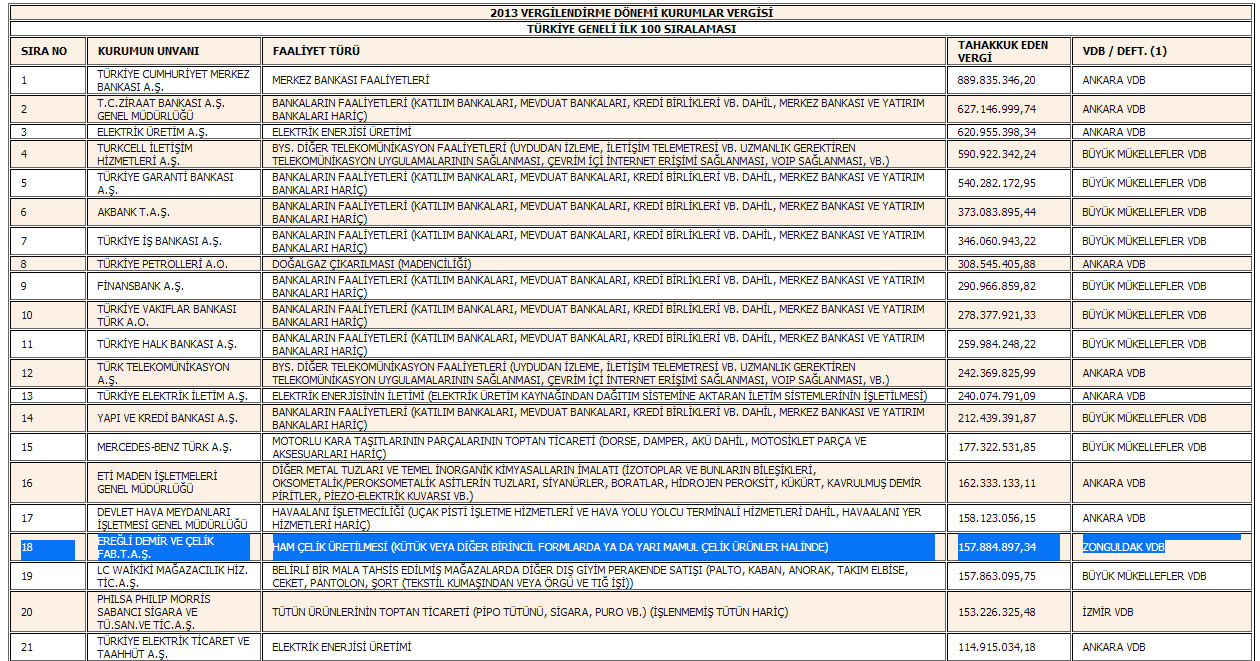
Task: Select ELEKTRİK ÜRETİM A.Ş. company cell
Action: (x=174, y=131)
